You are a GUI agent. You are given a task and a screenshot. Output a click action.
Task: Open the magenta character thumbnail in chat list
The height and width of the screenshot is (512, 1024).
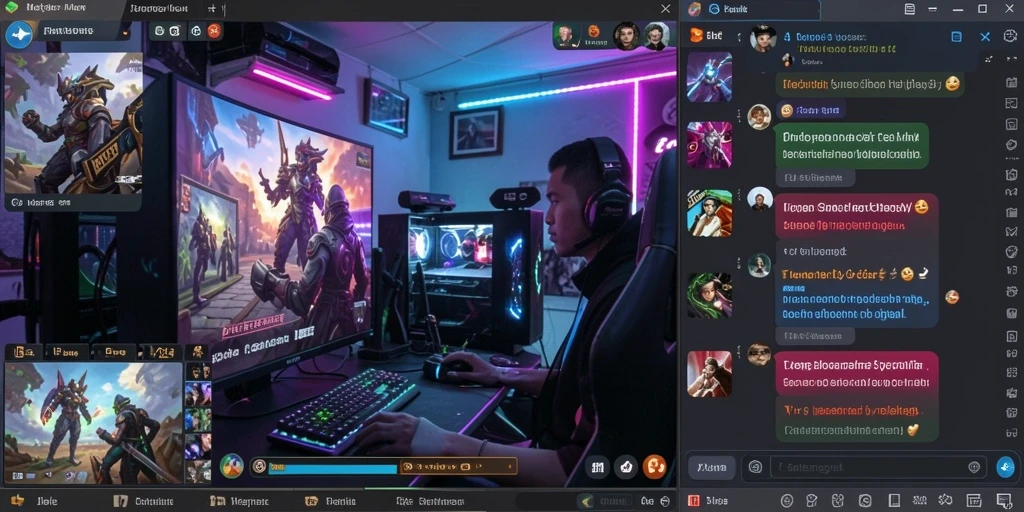709,144
